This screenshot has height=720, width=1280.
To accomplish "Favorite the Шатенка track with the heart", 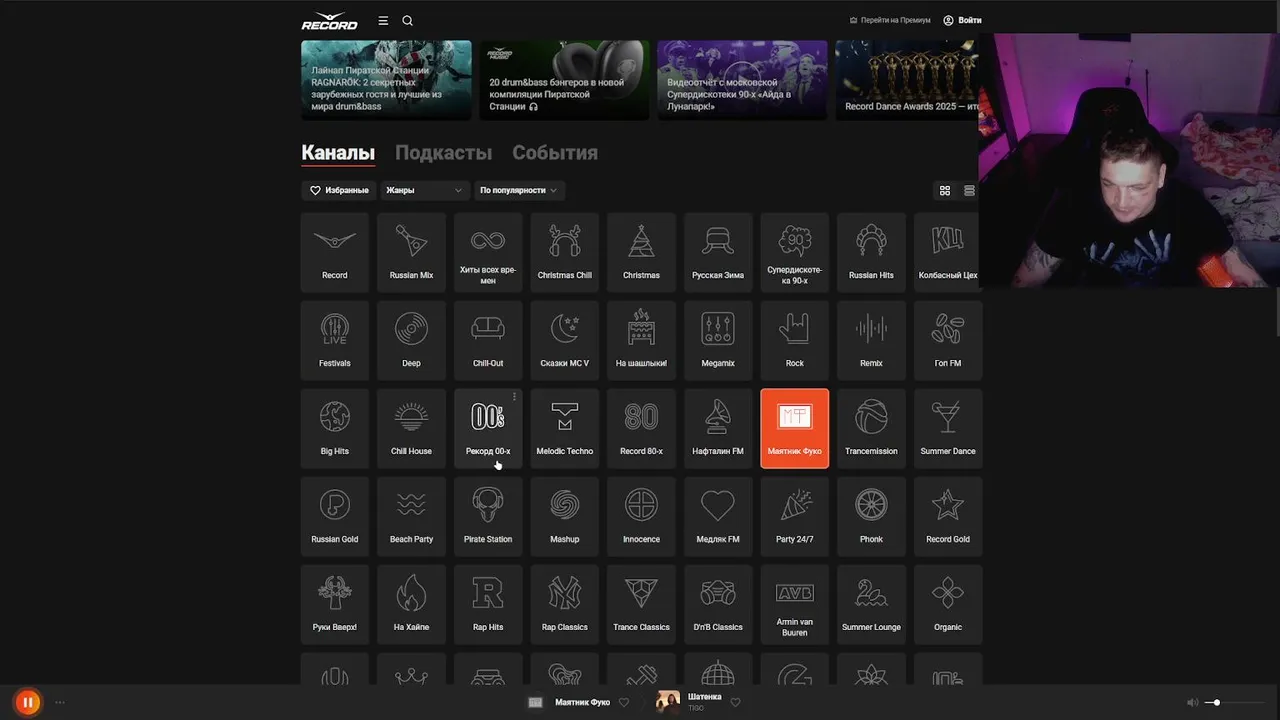I will pyautogui.click(x=735, y=702).
